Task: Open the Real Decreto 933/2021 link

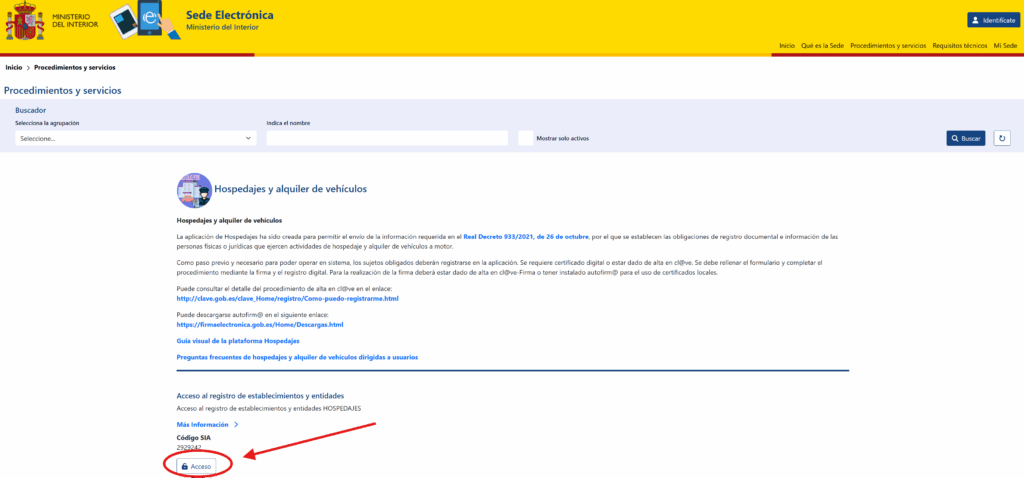Action: click(x=526, y=236)
